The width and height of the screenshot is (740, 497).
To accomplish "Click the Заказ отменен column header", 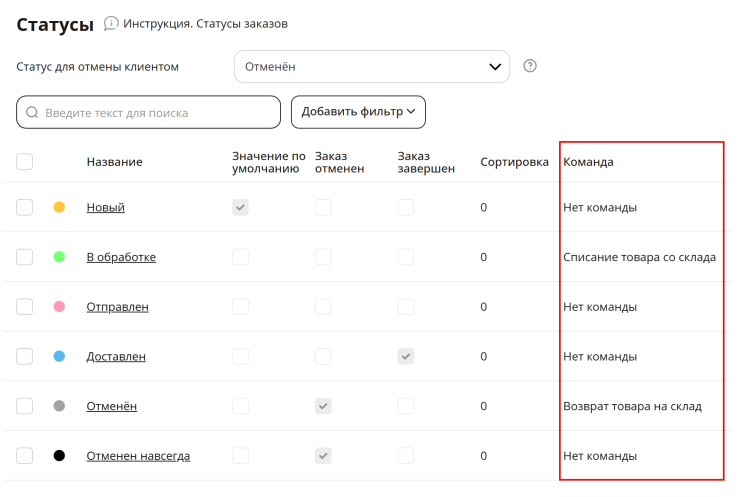I will tap(339, 162).
